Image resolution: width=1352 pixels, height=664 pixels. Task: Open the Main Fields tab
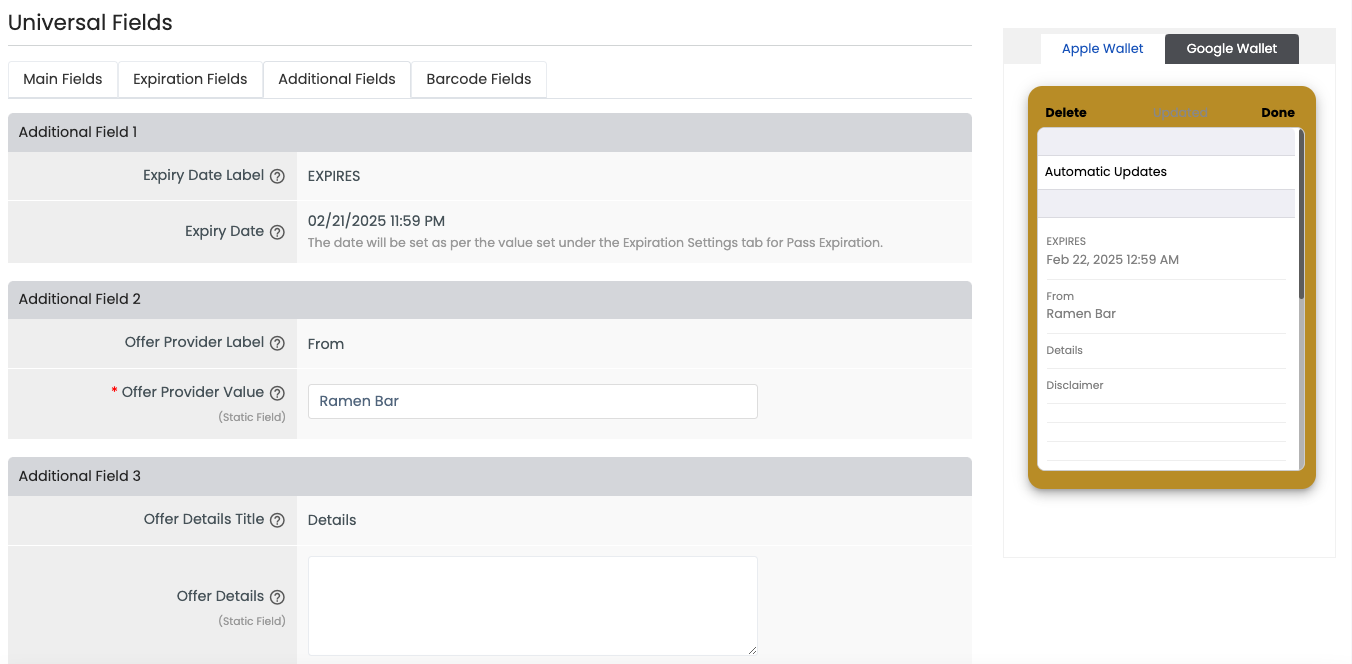pyautogui.click(x=63, y=79)
